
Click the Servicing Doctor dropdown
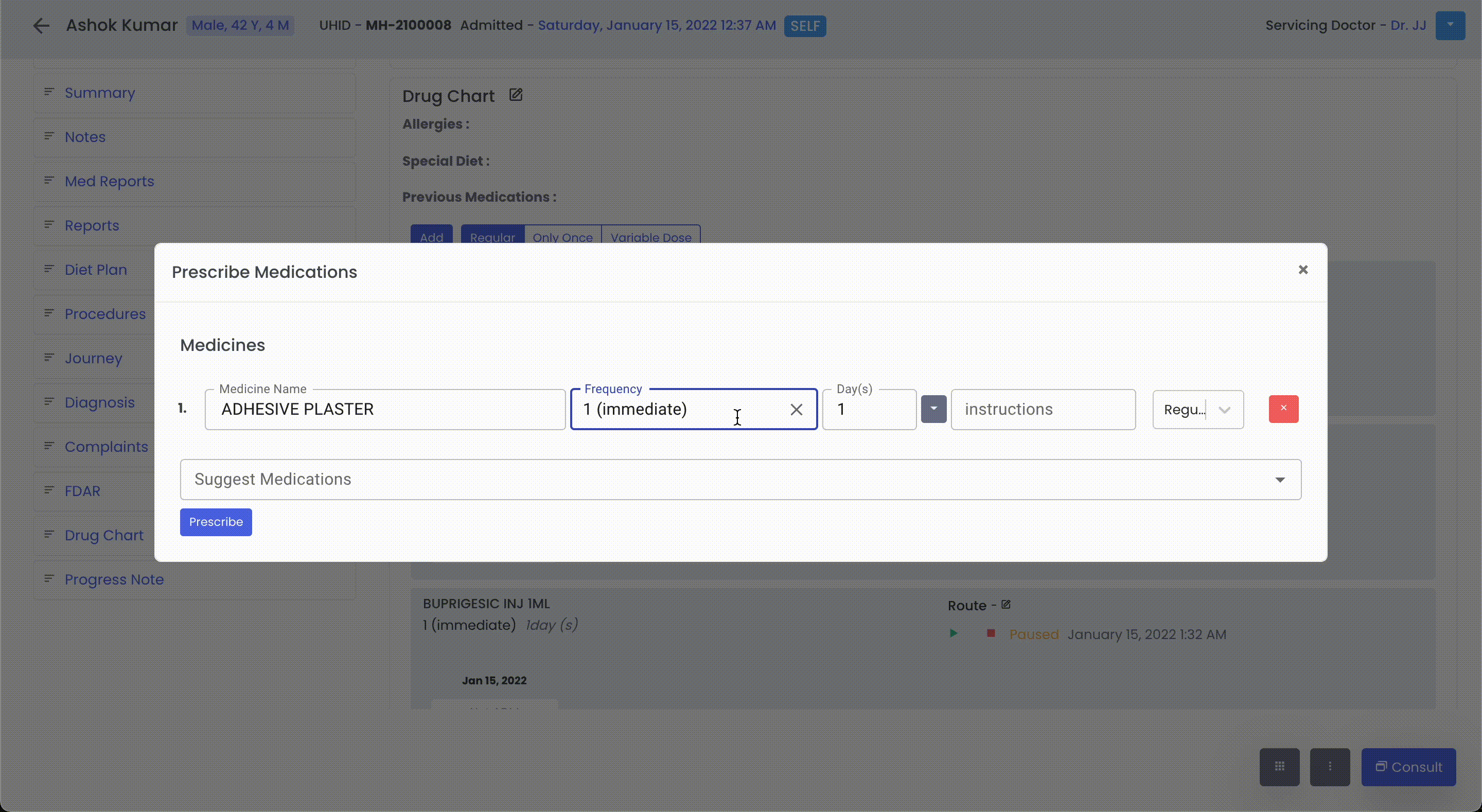[1450, 25]
